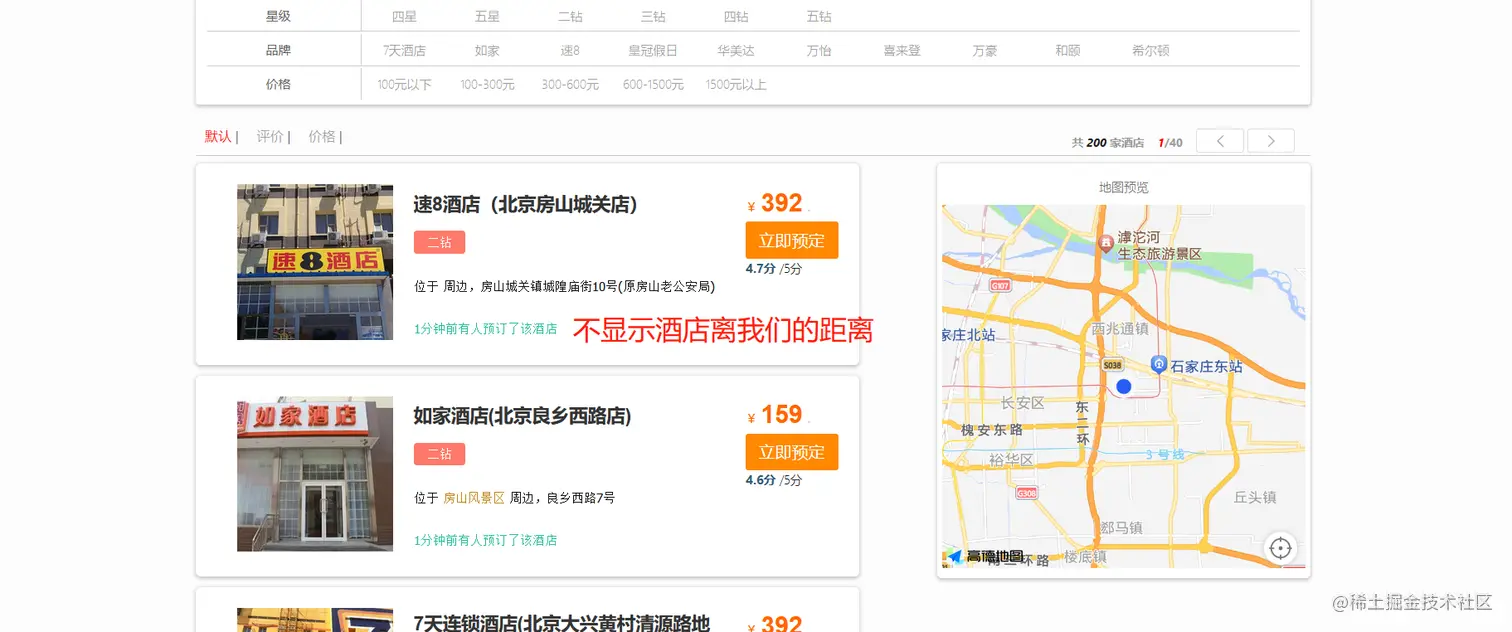Viewport: 1512px width, 632px height.
Task: Click the ¥392 price of 速8酒店
Action: [x=775, y=204]
